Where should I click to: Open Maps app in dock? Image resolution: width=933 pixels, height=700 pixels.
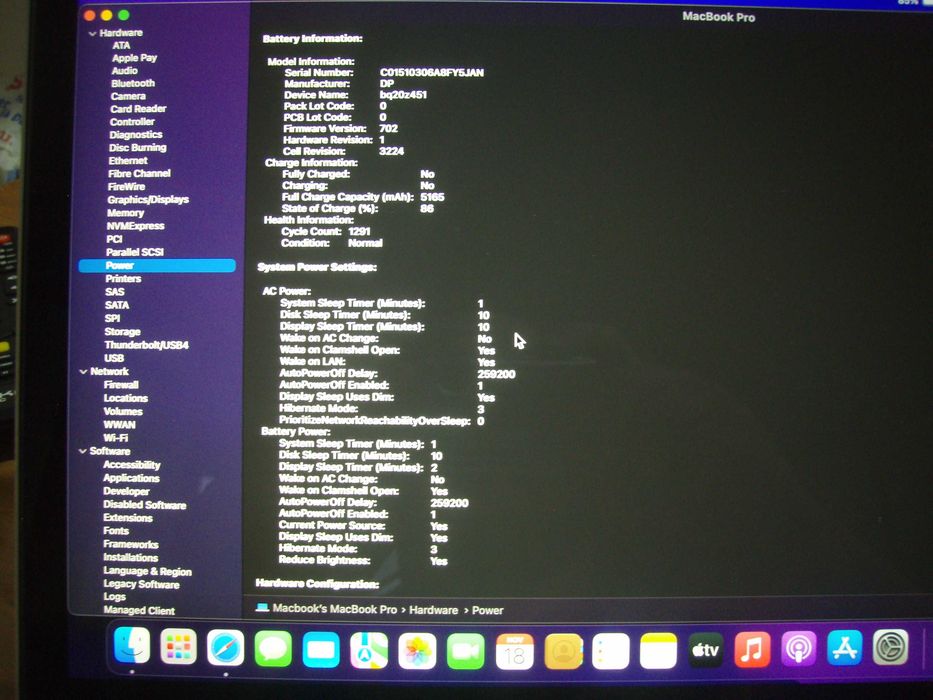369,650
